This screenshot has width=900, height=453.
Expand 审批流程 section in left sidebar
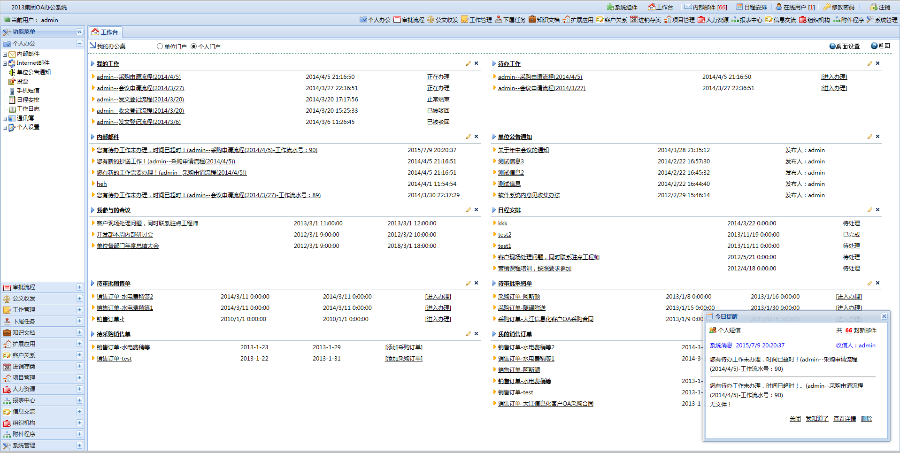point(79,286)
